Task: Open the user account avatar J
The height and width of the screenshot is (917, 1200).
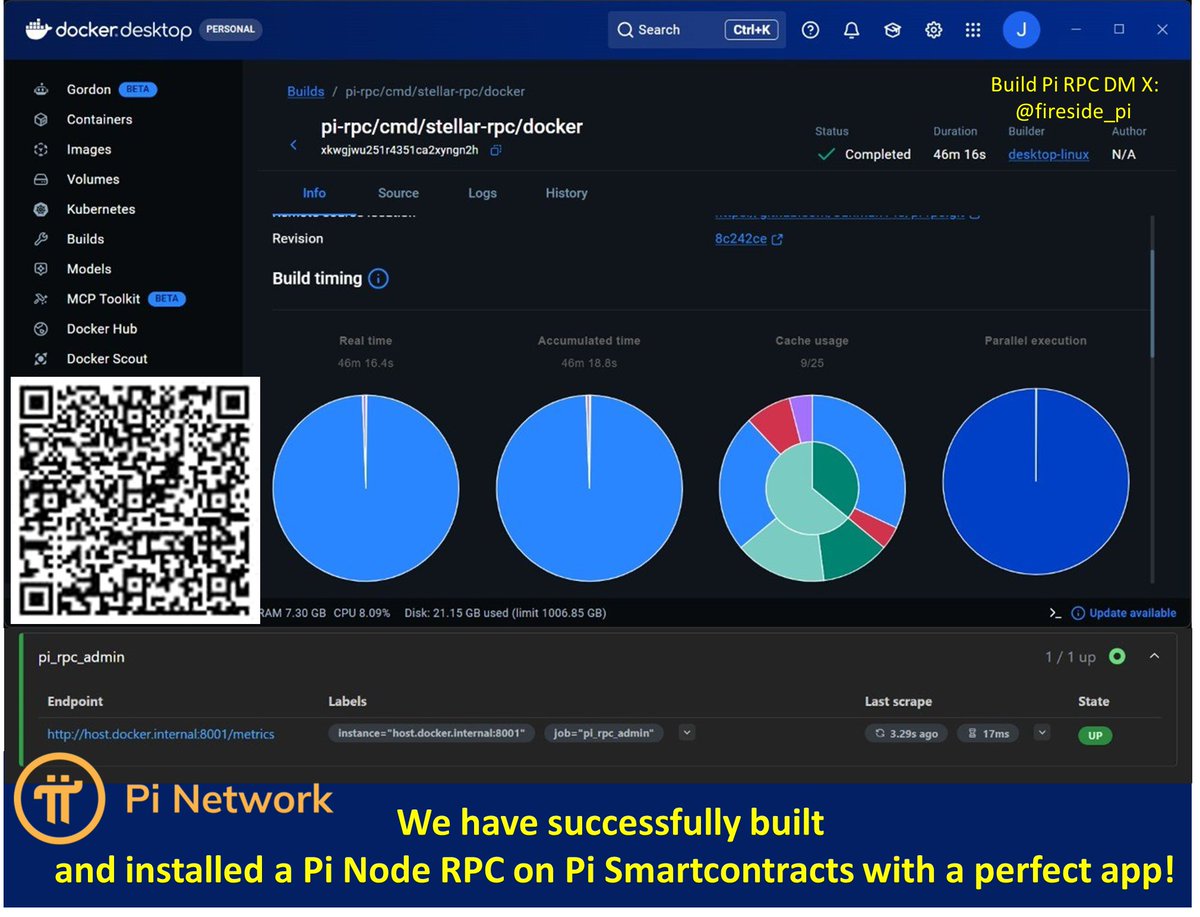Action: click(1021, 30)
